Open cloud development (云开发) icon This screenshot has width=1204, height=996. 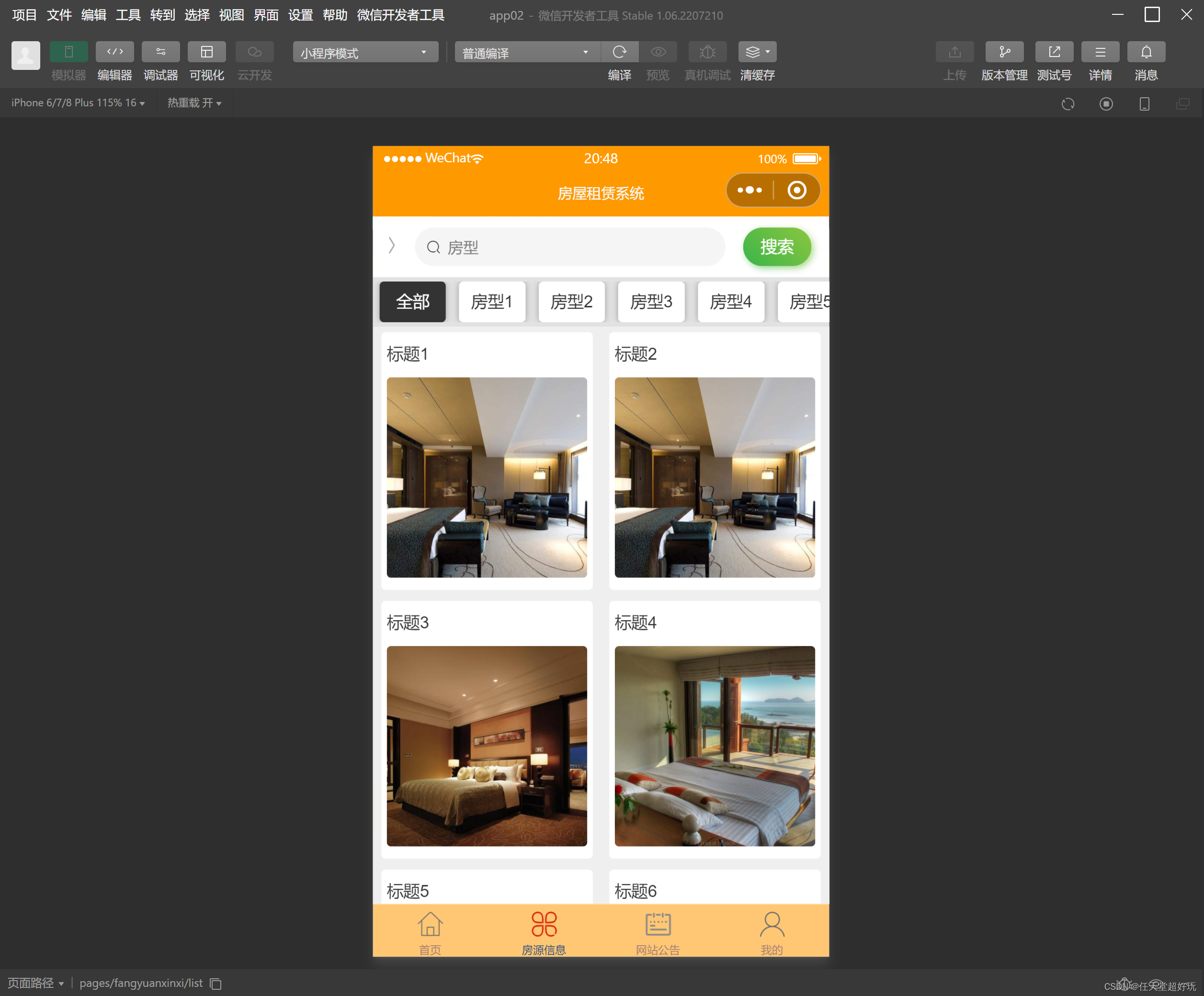pyautogui.click(x=255, y=52)
